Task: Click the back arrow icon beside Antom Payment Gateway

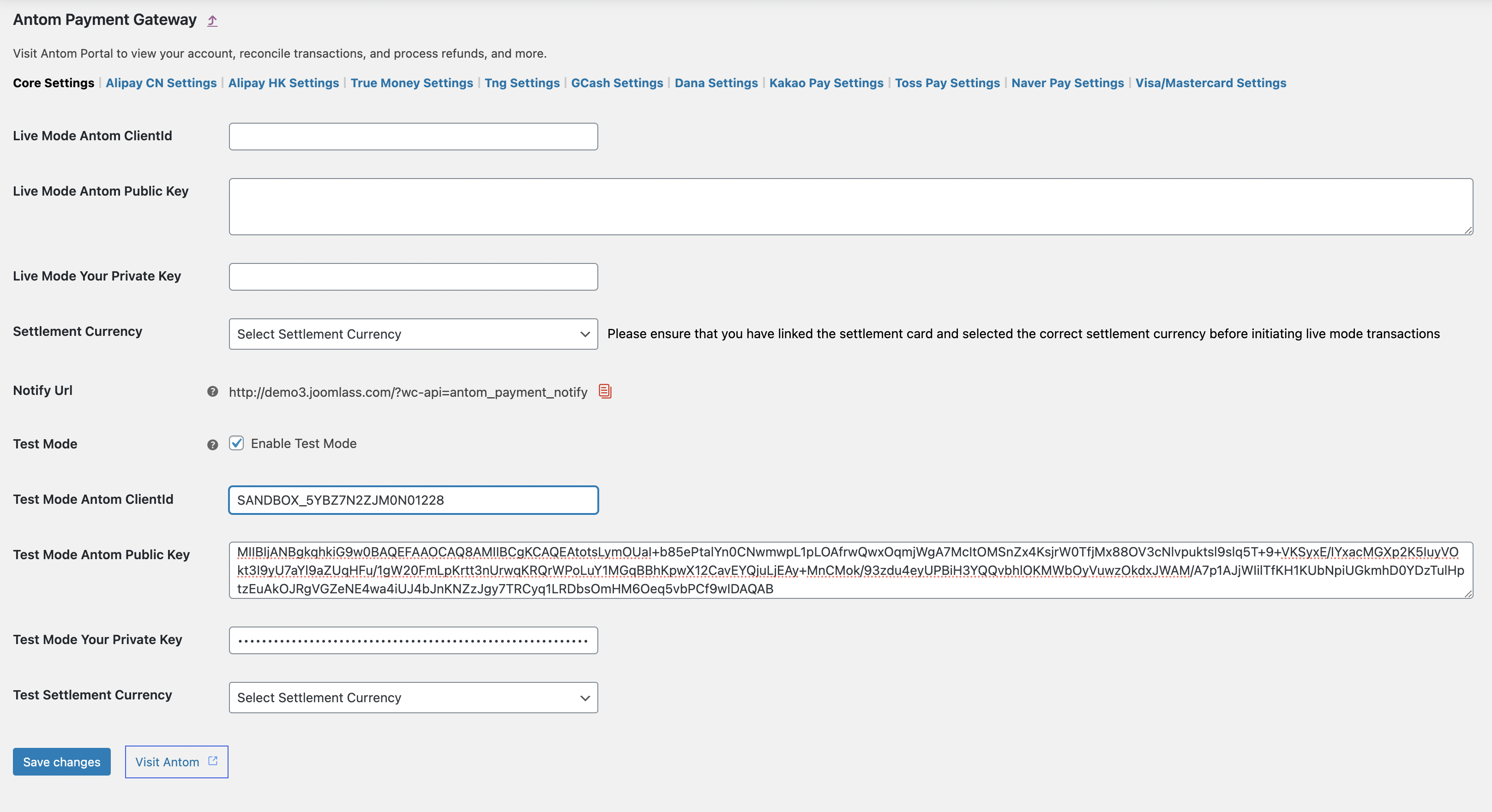Action: pos(212,21)
